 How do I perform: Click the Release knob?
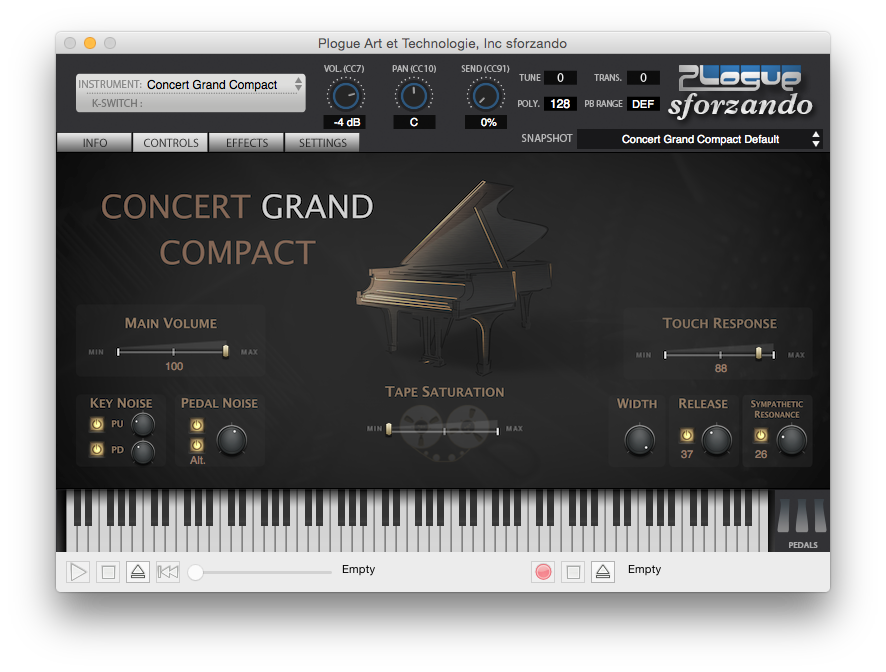coord(716,440)
